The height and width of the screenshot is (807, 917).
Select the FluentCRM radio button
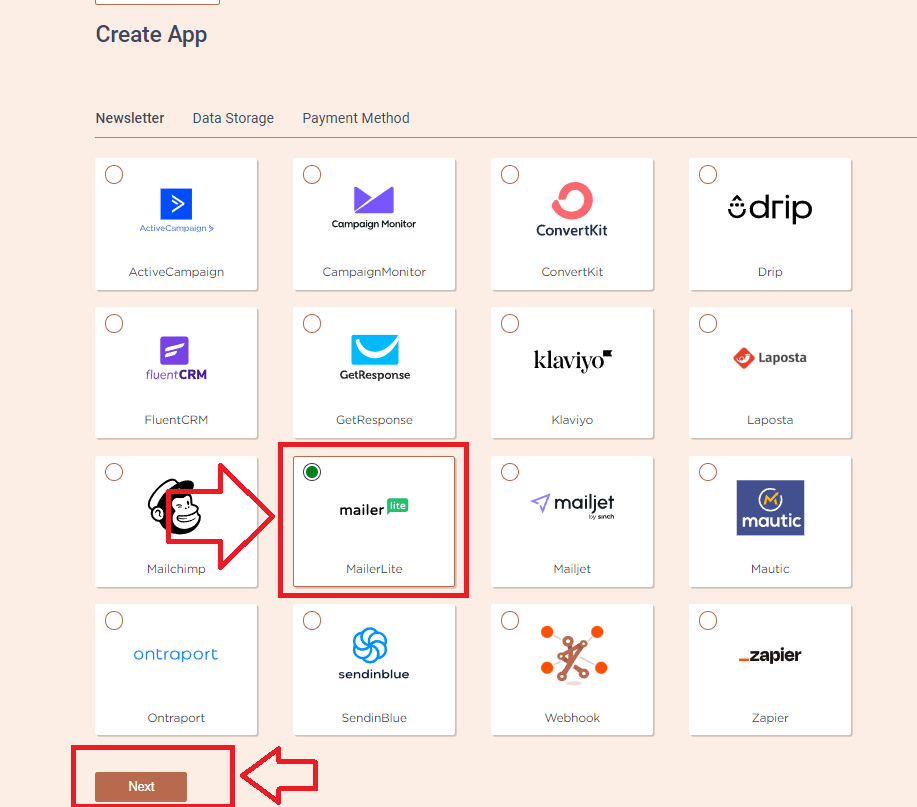pyautogui.click(x=114, y=323)
